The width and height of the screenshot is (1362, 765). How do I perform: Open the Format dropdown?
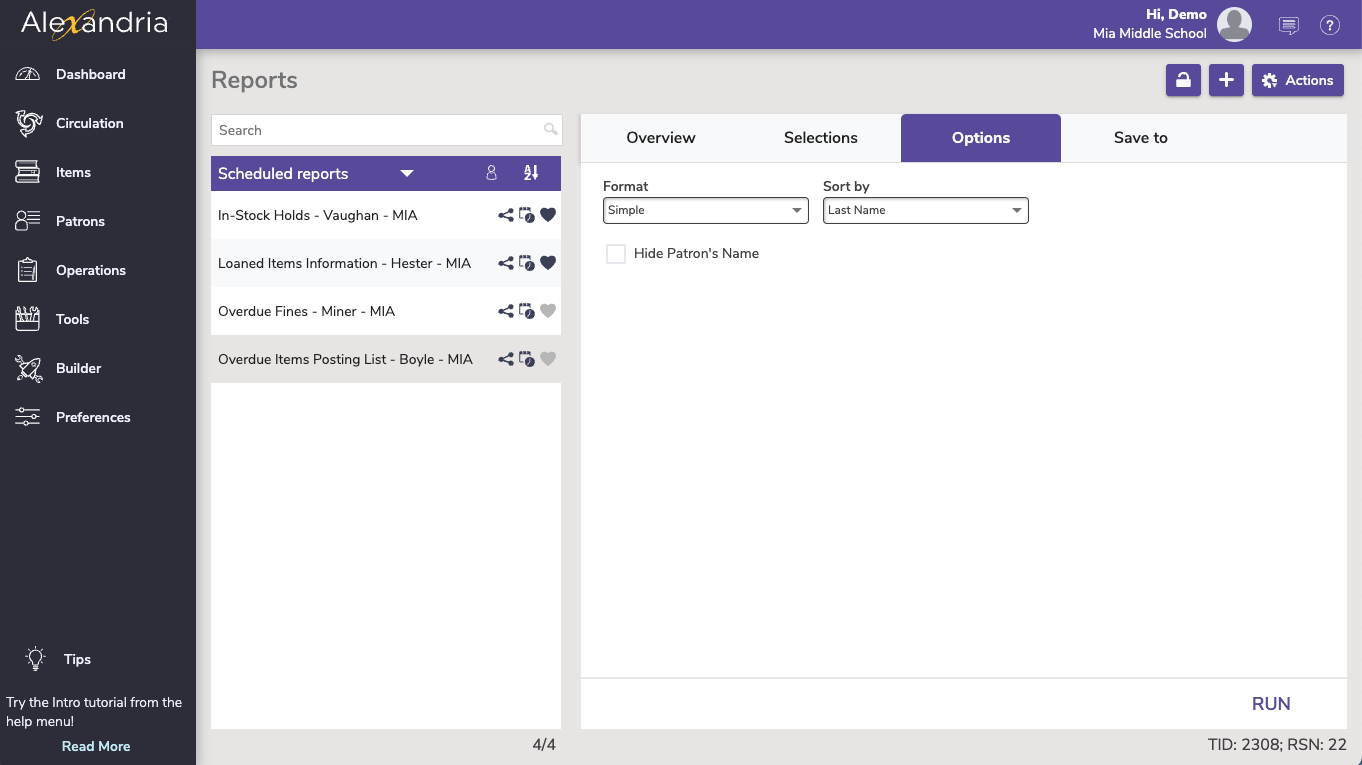pos(705,210)
